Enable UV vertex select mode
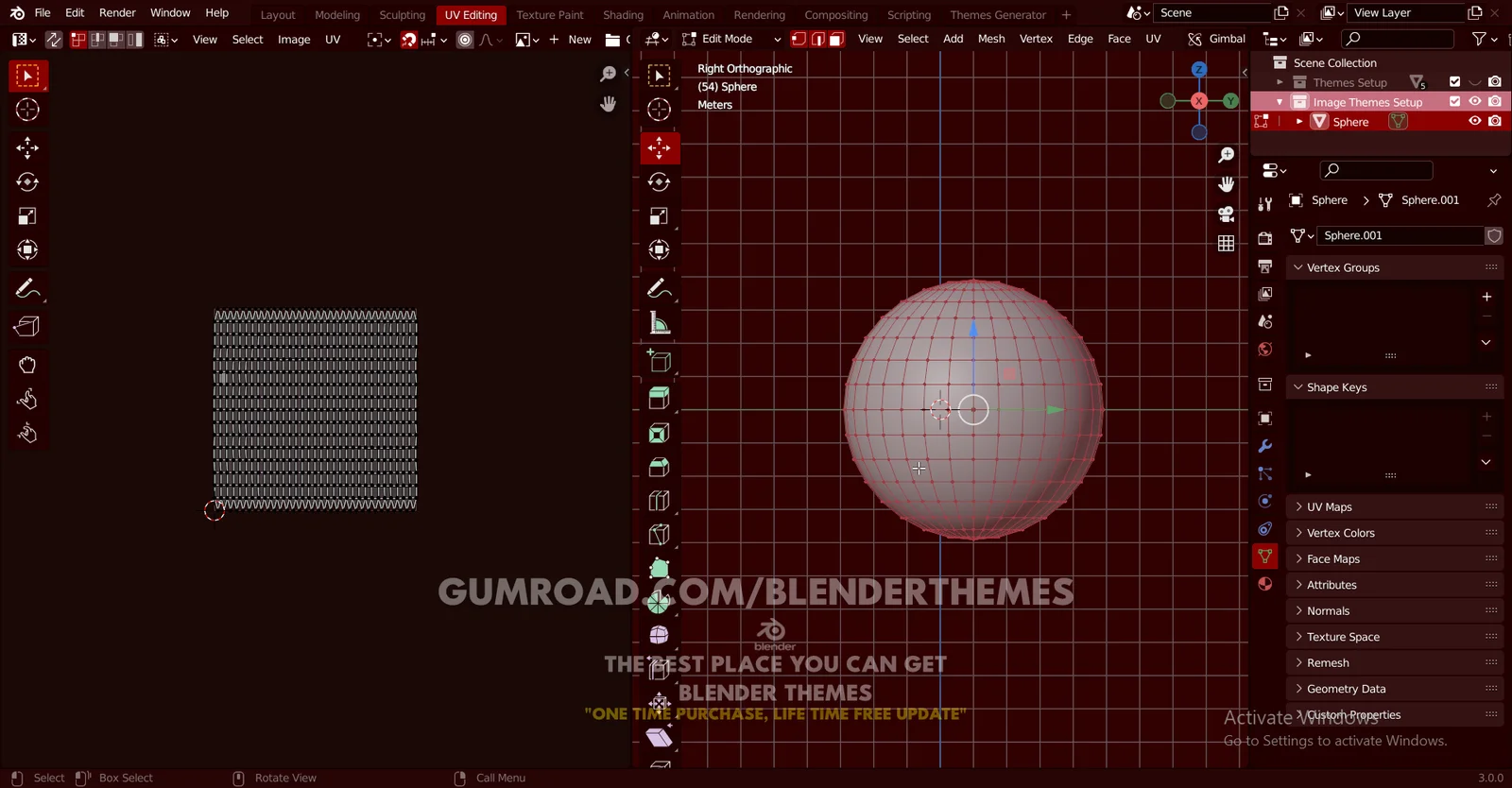1512x788 pixels. point(78,40)
